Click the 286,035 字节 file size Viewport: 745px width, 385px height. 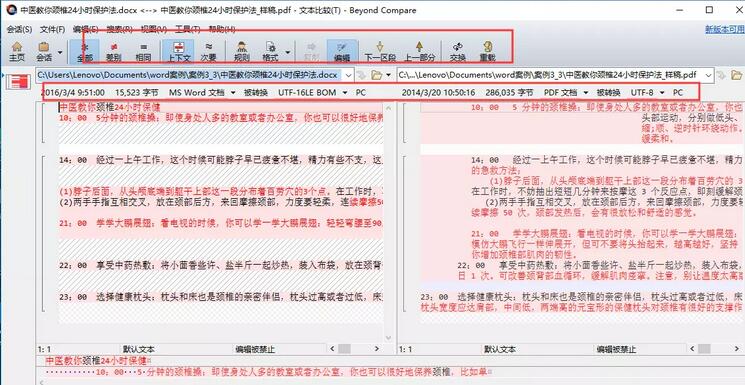(x=510, y=92)
